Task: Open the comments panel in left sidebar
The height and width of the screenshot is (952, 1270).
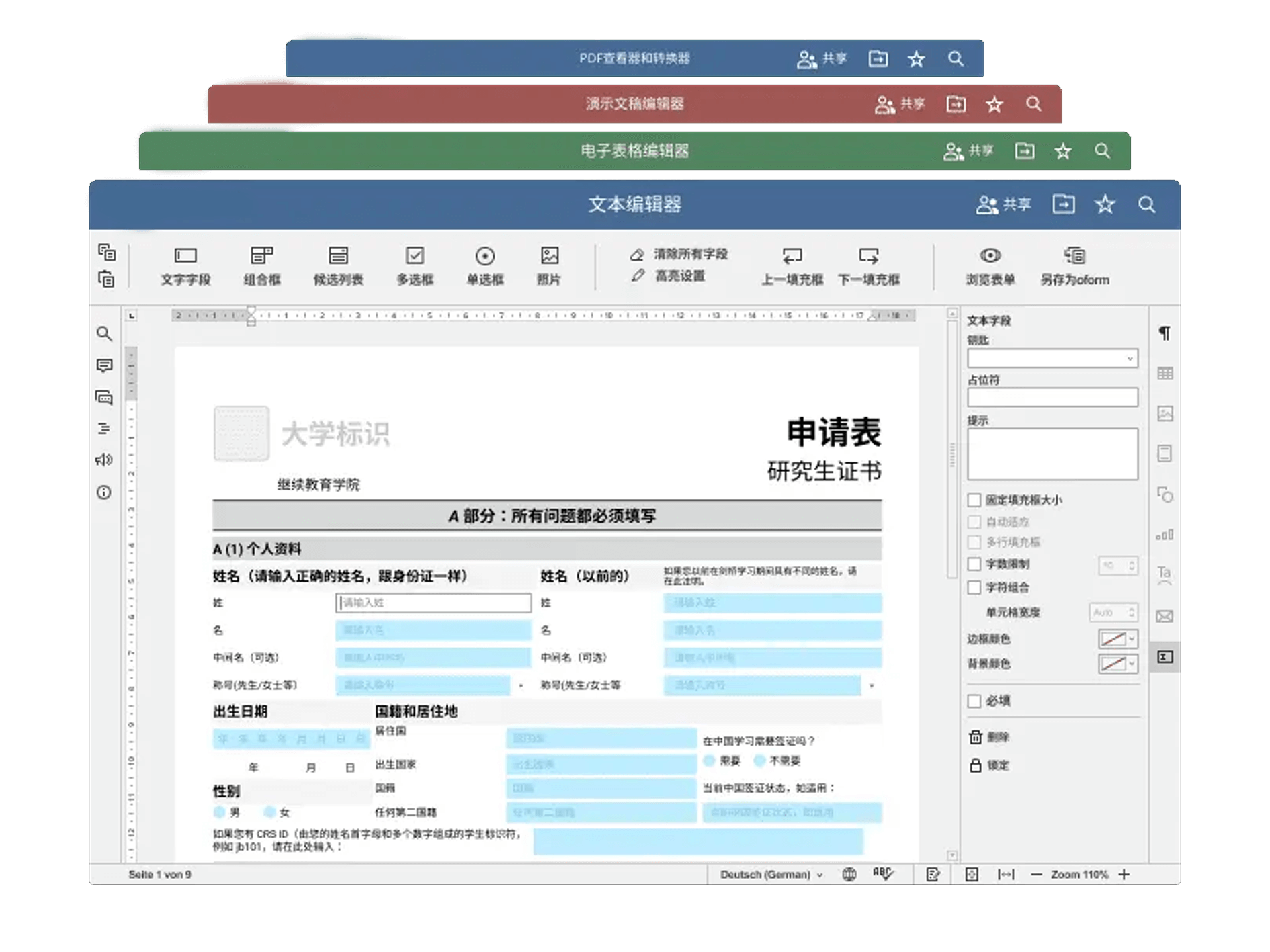Action: pos(104,365)
